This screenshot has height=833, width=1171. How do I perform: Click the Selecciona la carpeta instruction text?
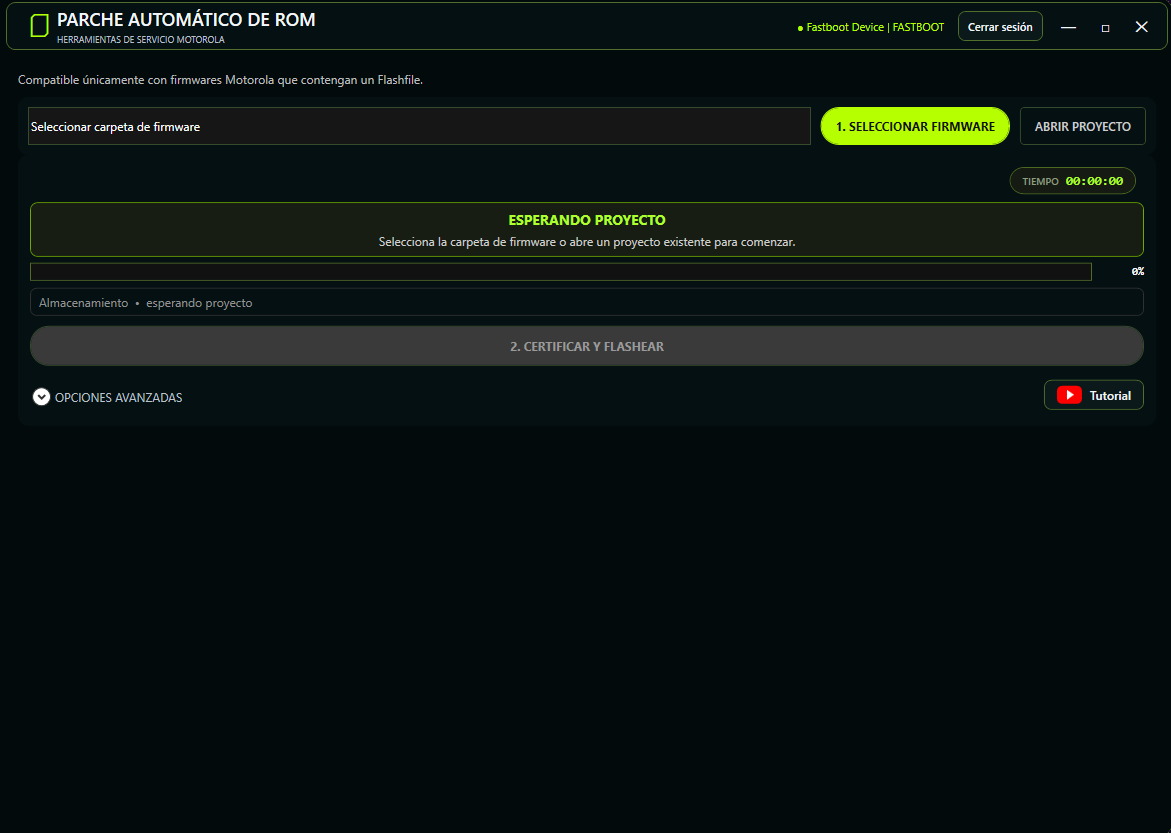click(x=586, y=242)
